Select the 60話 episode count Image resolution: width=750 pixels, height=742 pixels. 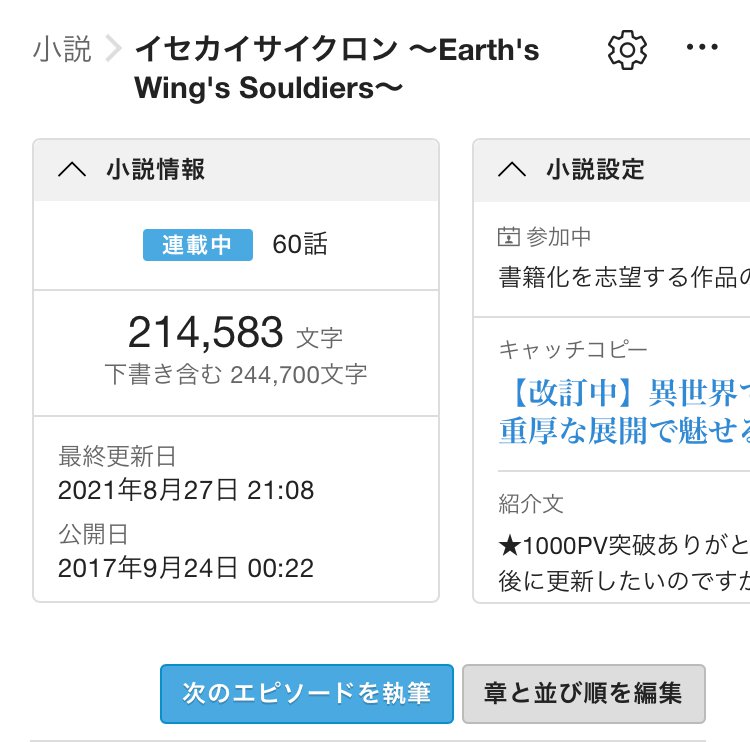[x=300, y=245]
